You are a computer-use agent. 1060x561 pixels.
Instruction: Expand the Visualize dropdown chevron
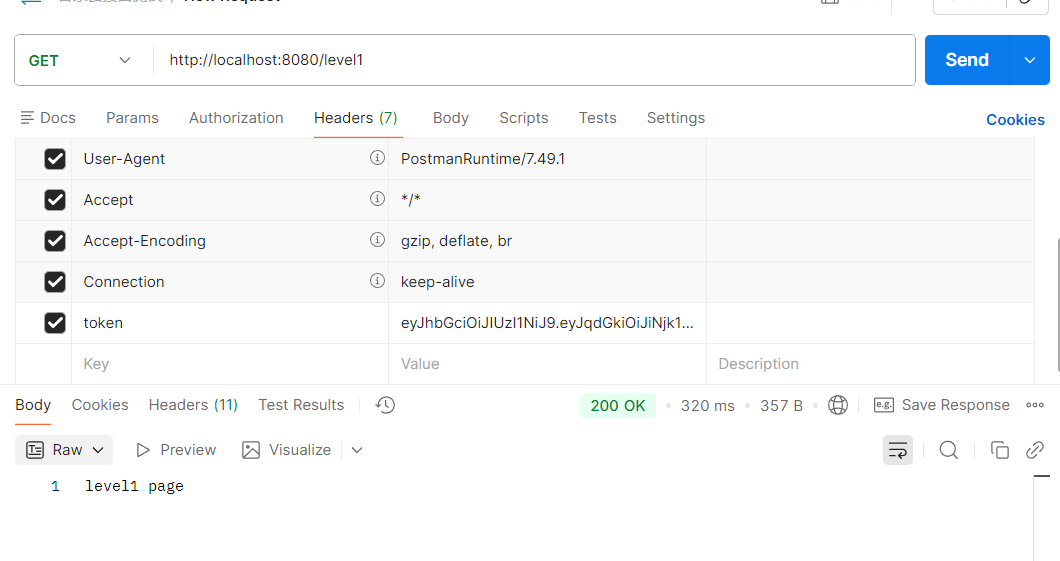357,450
